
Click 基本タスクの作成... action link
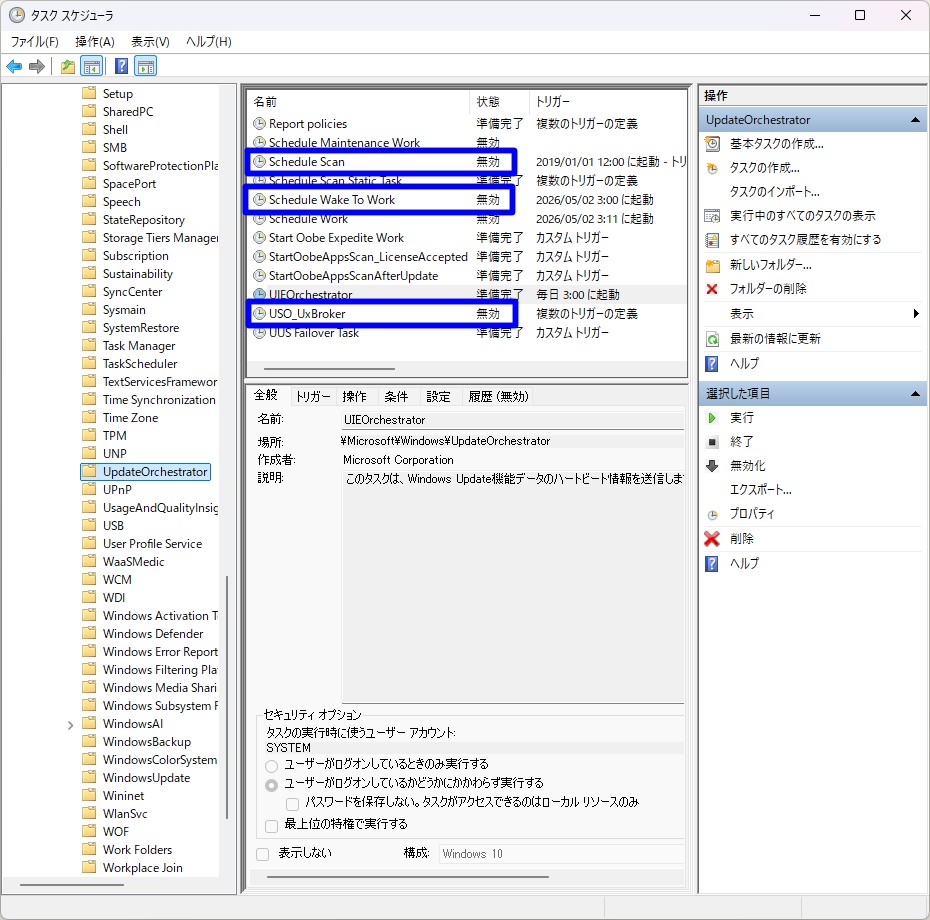pyautogui.click(x=776, y=144)
